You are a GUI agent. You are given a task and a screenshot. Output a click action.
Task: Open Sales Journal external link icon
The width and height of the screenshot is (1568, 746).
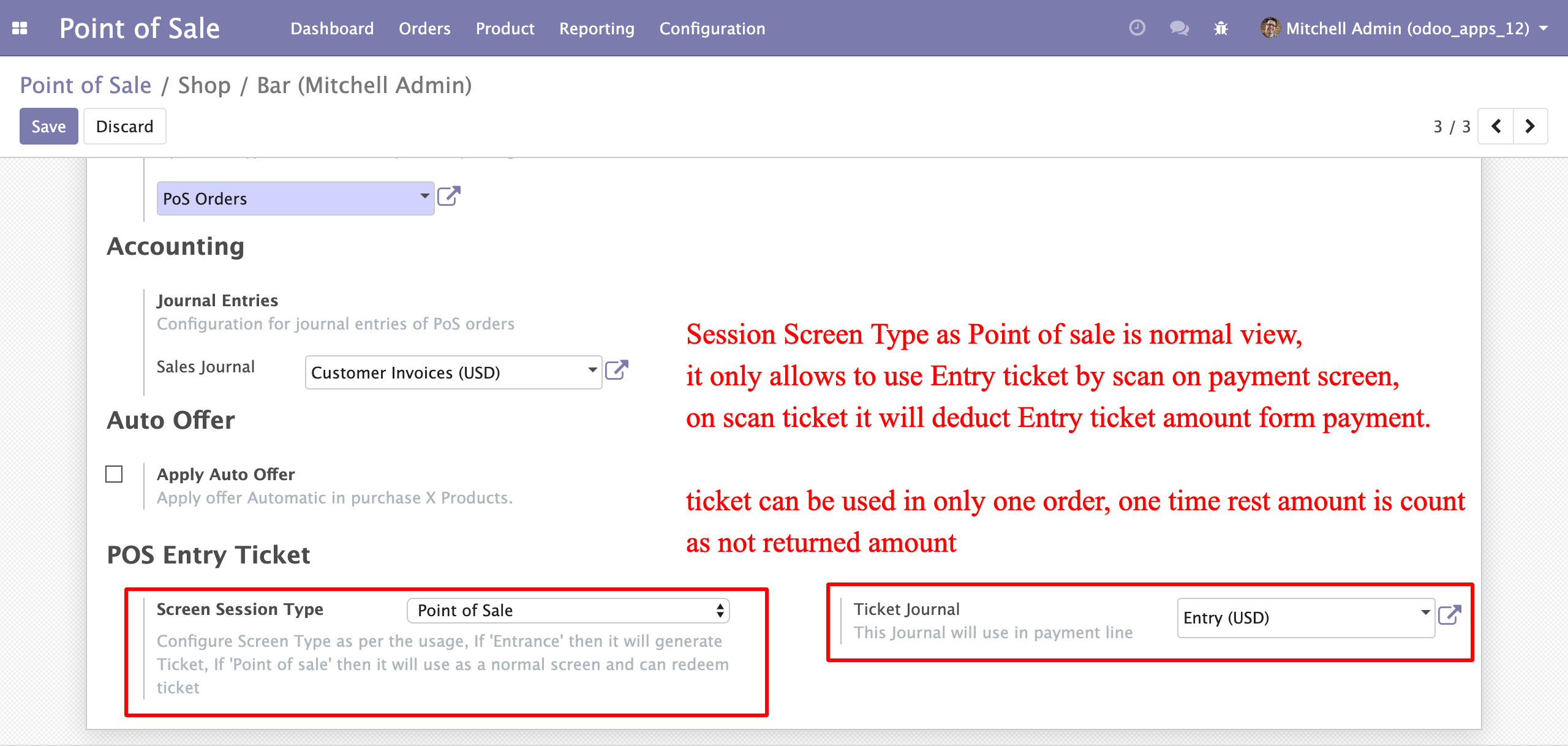(x=617, y=371)
